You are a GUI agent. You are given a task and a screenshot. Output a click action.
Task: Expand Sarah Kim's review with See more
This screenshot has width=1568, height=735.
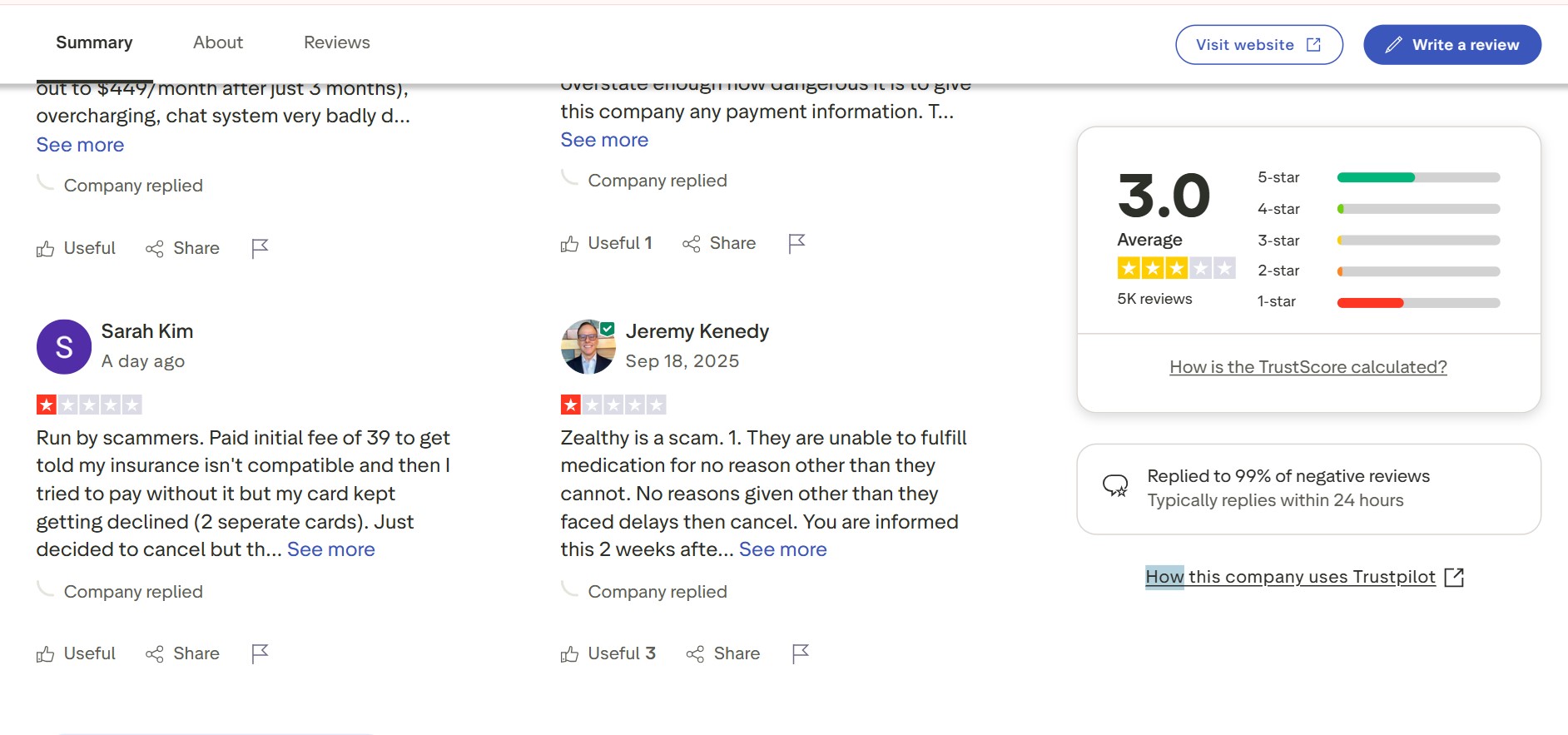[x=331, y=549]
